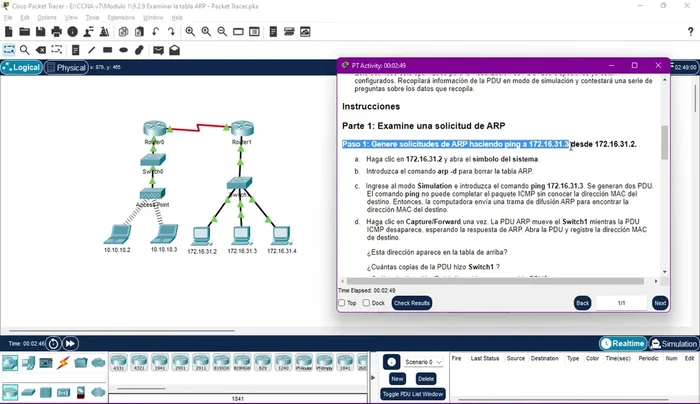The image size is (700, 404).
Task: Click Switch0 in the topology
Action: coord(153,160)
